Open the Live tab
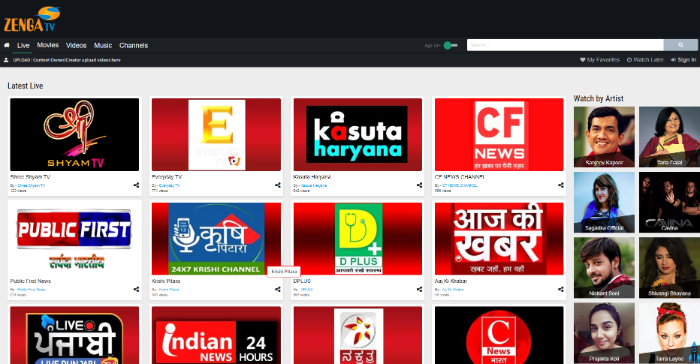 coord(23,45)
